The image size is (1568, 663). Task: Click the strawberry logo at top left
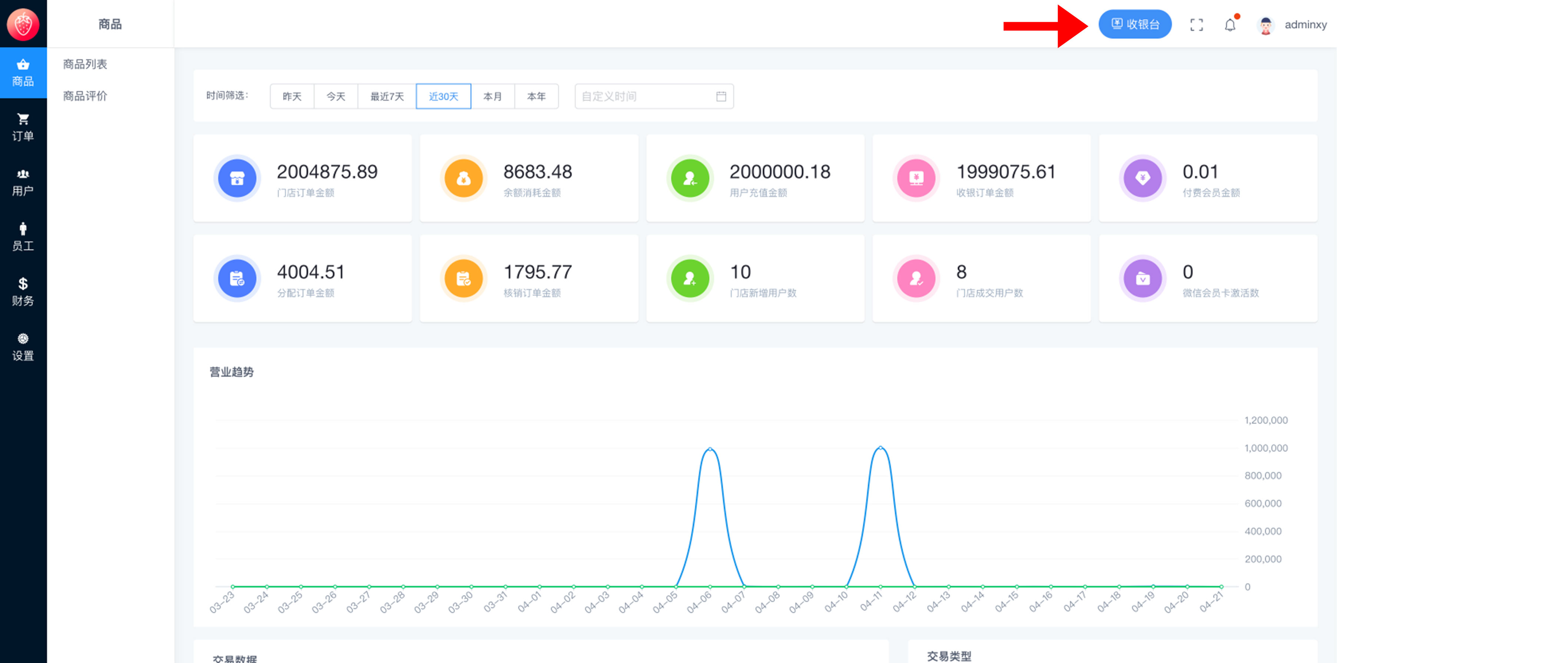click(x=23, y=24)
